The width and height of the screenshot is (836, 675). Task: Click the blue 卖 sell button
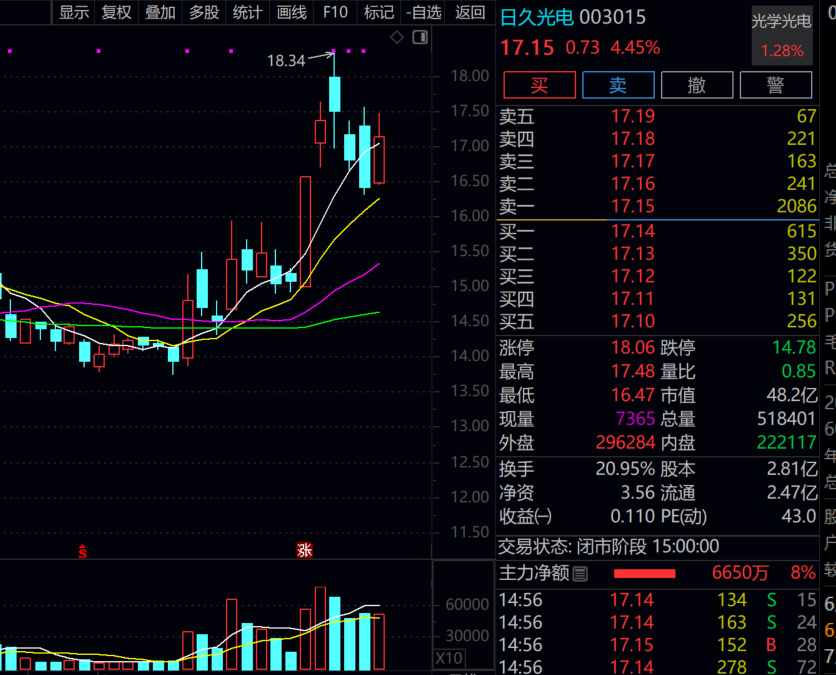point(618,85)
